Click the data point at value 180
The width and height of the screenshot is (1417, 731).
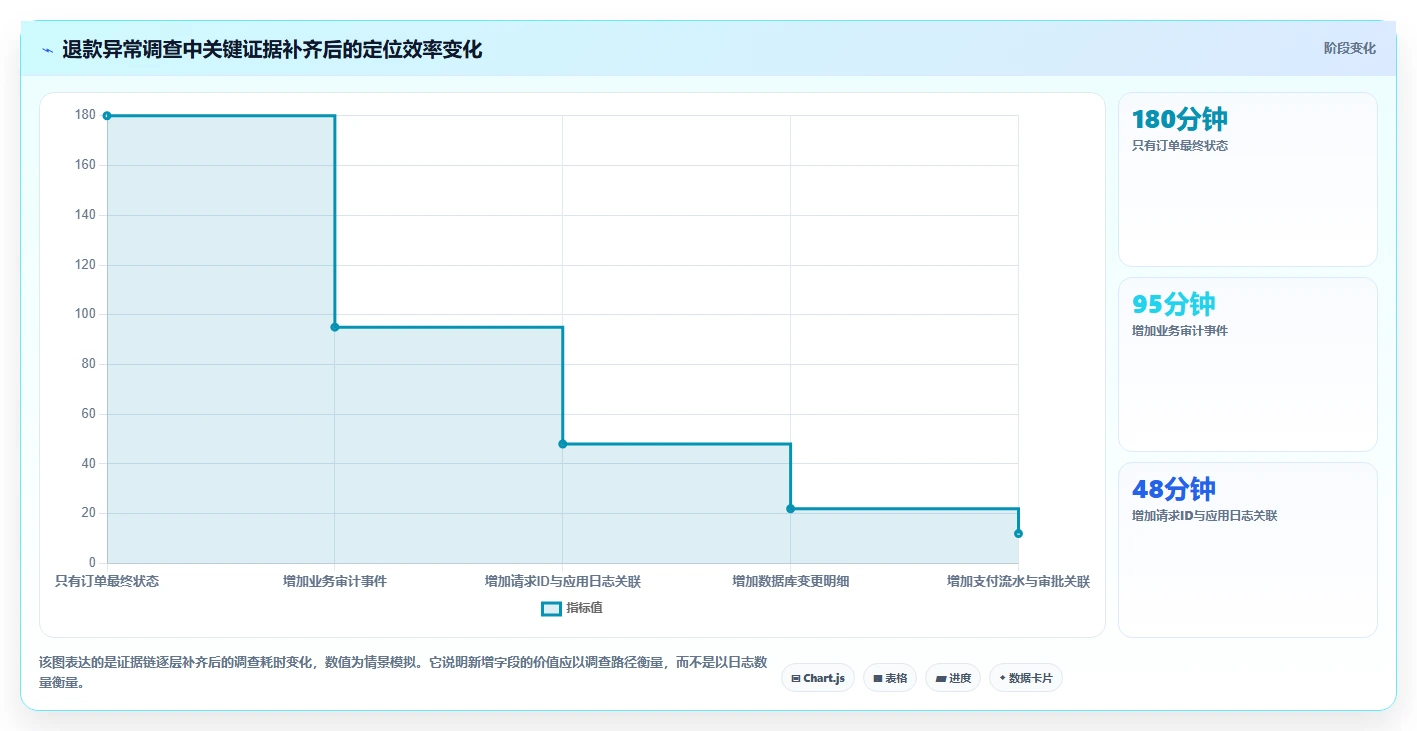click(107, 116)
